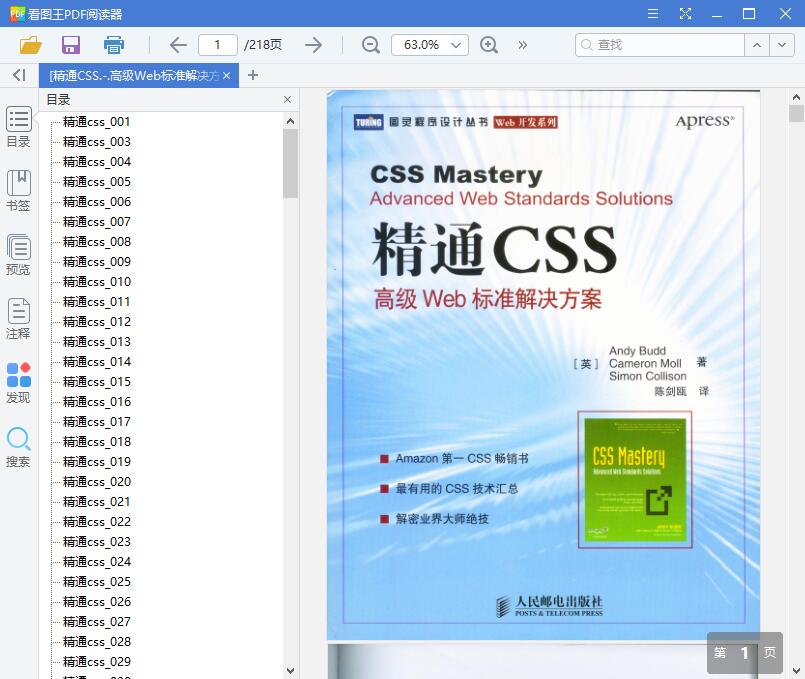
Task: Select outline entry 精通css_027
Action: (97, 622)
